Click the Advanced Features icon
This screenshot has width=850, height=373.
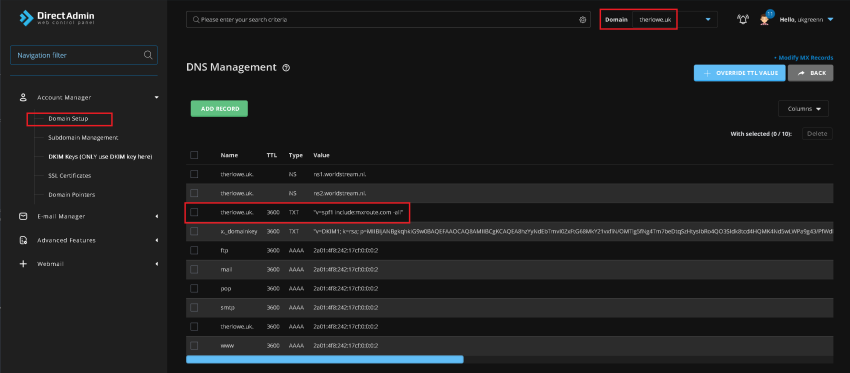coord(23,240)
